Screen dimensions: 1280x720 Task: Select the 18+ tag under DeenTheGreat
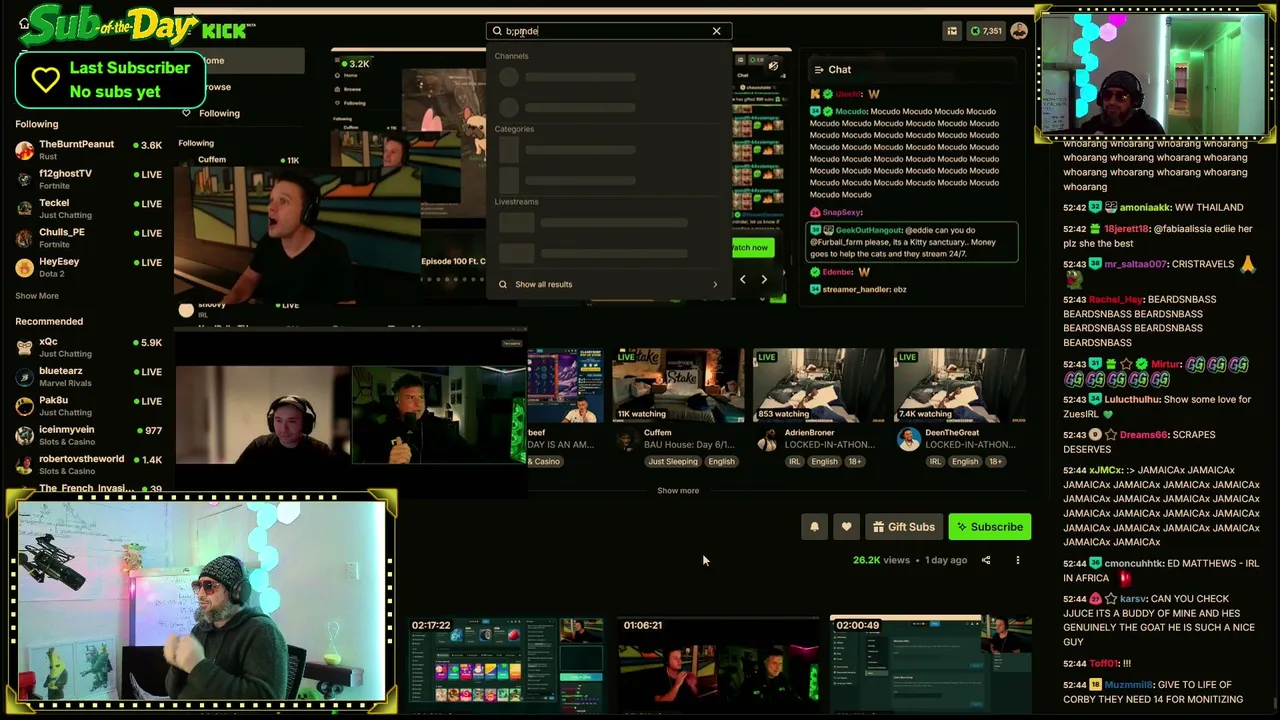click(x=996, y=462)
